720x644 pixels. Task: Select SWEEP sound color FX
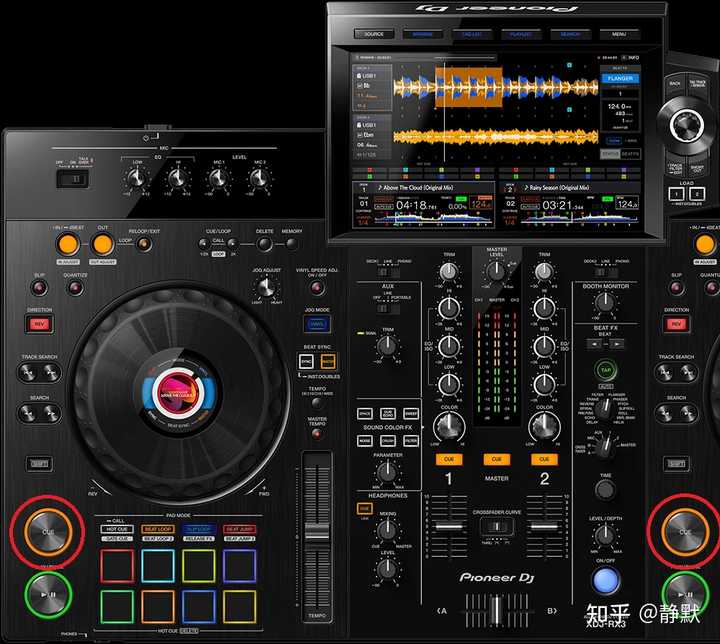click(x=411, y=413)
